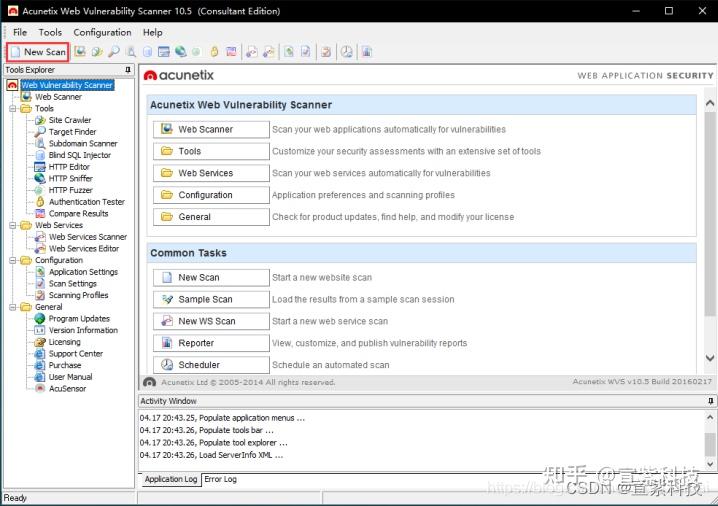Open Web Scanner from the toolbar icon

pos(80,52)
